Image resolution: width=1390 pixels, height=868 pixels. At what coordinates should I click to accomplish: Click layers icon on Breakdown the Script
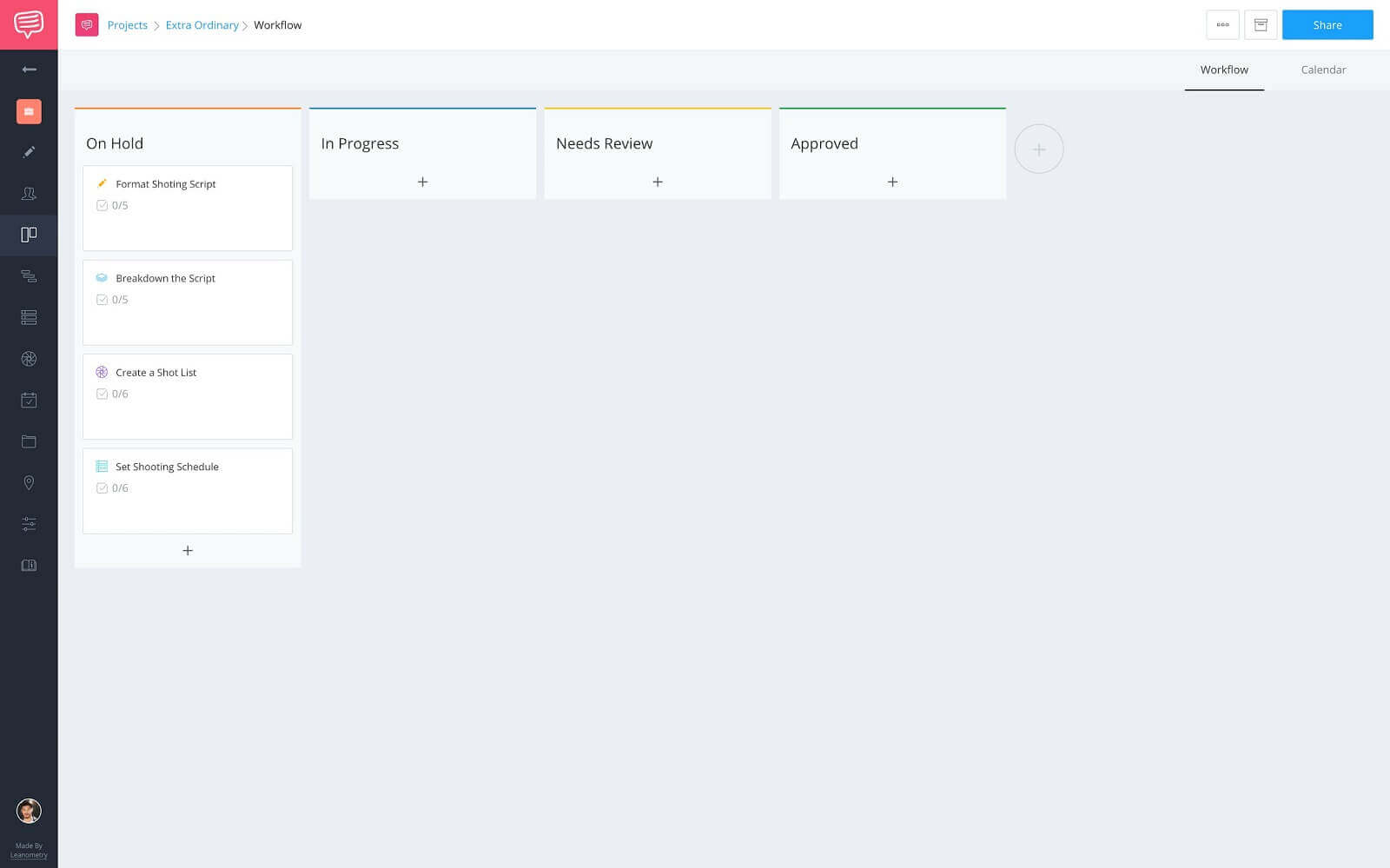(102, 278)
